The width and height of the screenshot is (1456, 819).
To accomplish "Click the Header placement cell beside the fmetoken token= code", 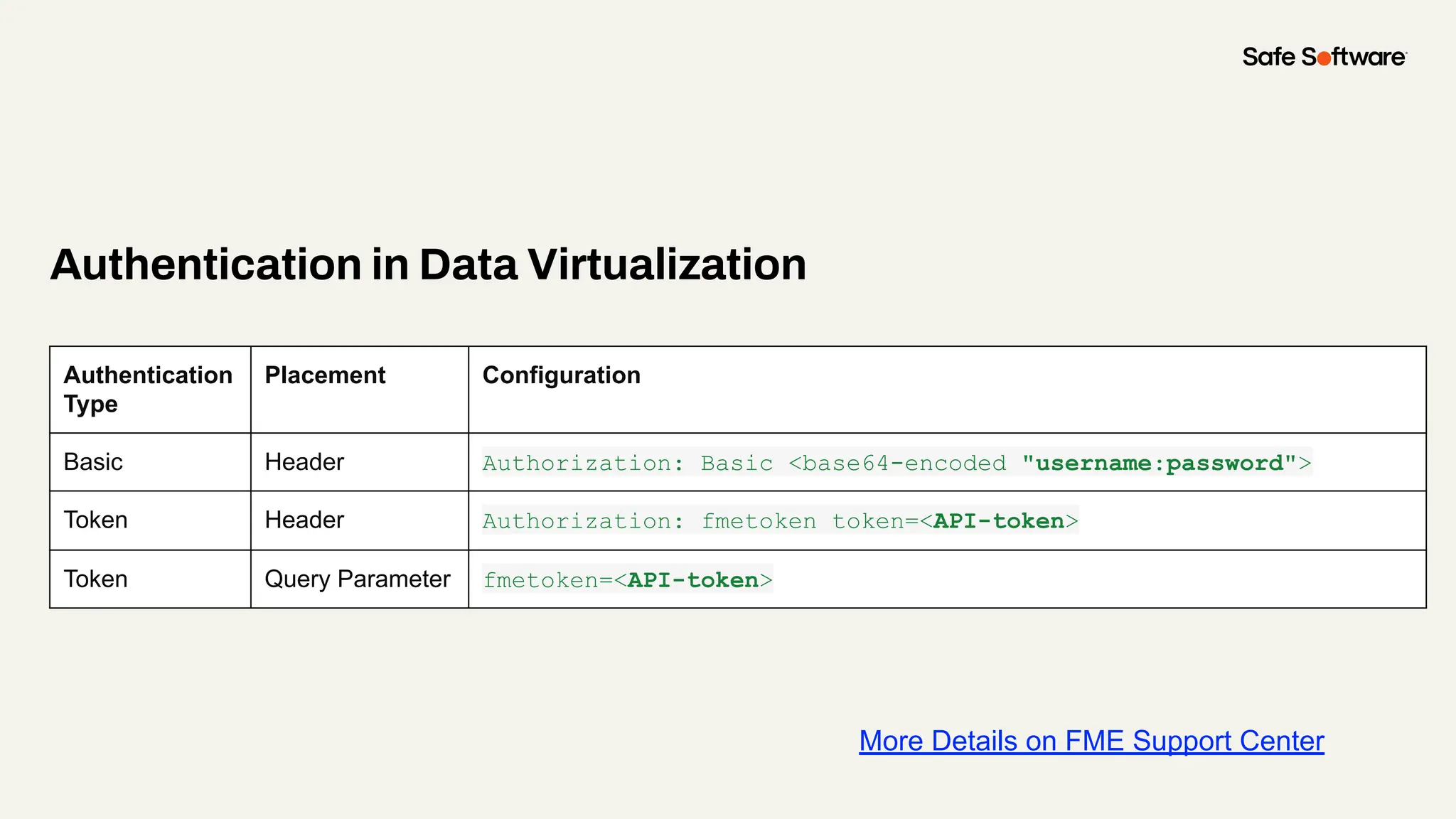I will (360, 520).
